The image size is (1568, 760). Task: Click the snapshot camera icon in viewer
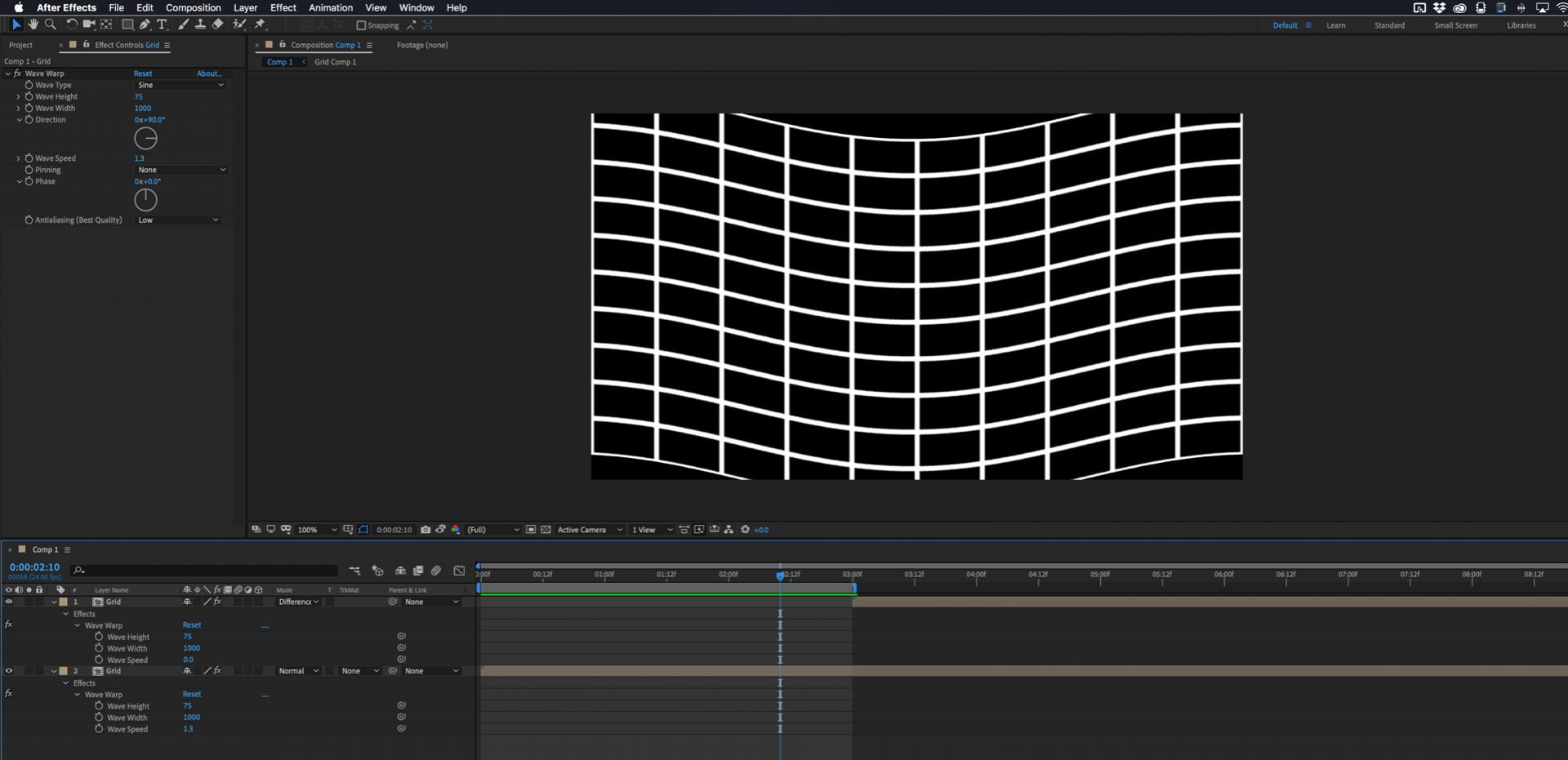coord(425,530)
